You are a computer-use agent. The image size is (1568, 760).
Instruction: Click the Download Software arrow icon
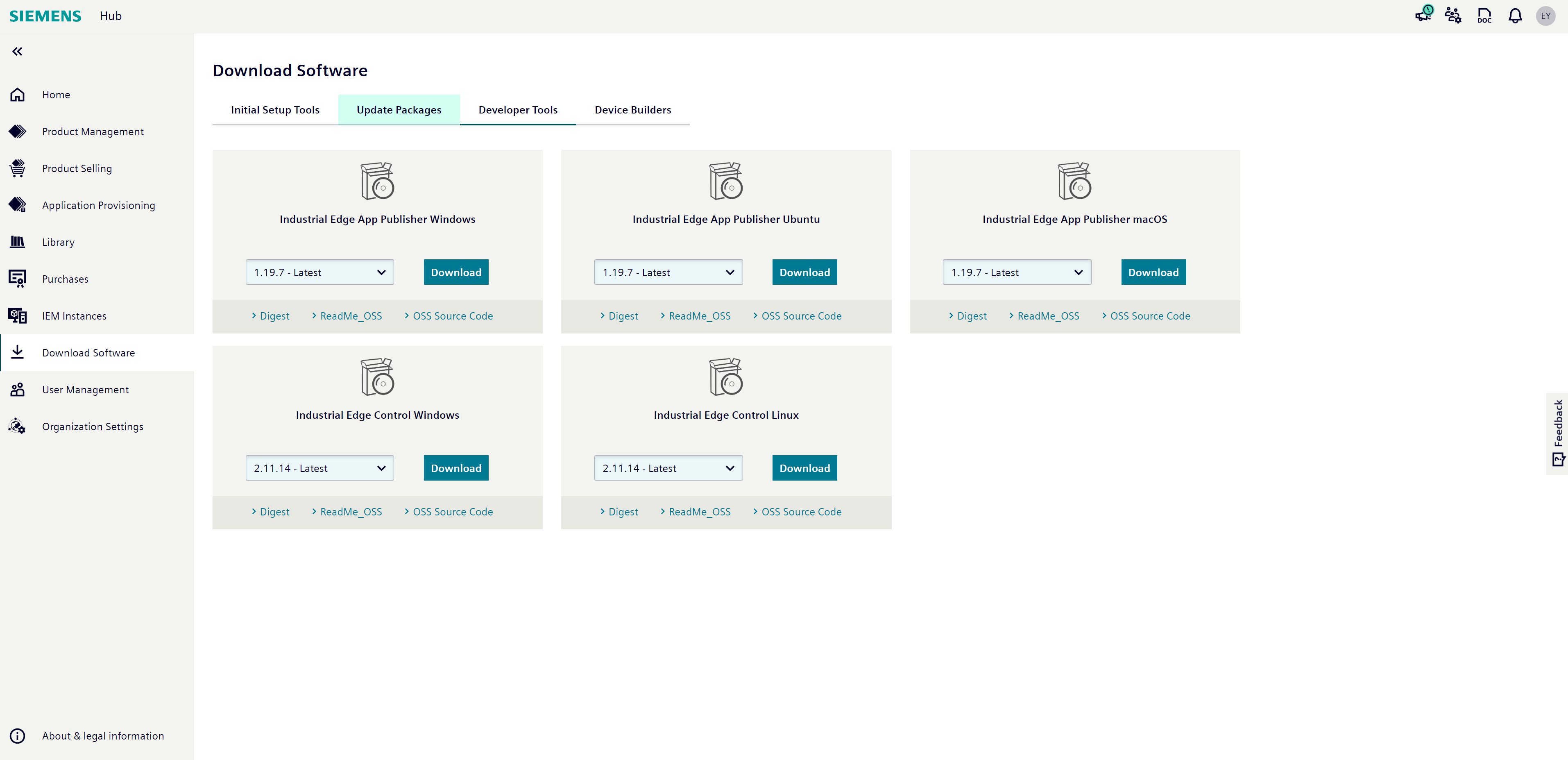tap(18, 352)
